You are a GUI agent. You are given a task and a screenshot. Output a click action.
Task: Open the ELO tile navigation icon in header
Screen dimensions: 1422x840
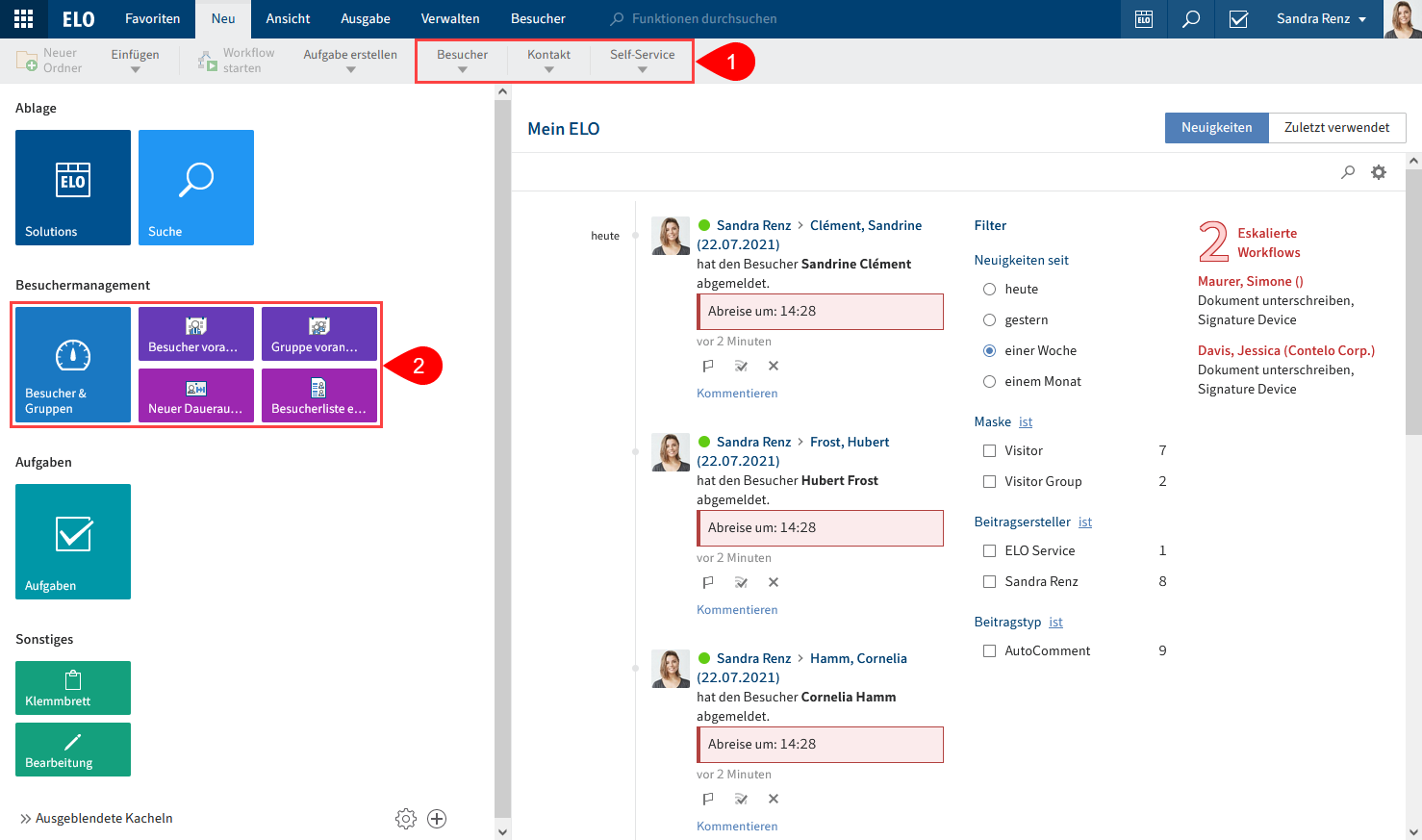click(1144, 18)
